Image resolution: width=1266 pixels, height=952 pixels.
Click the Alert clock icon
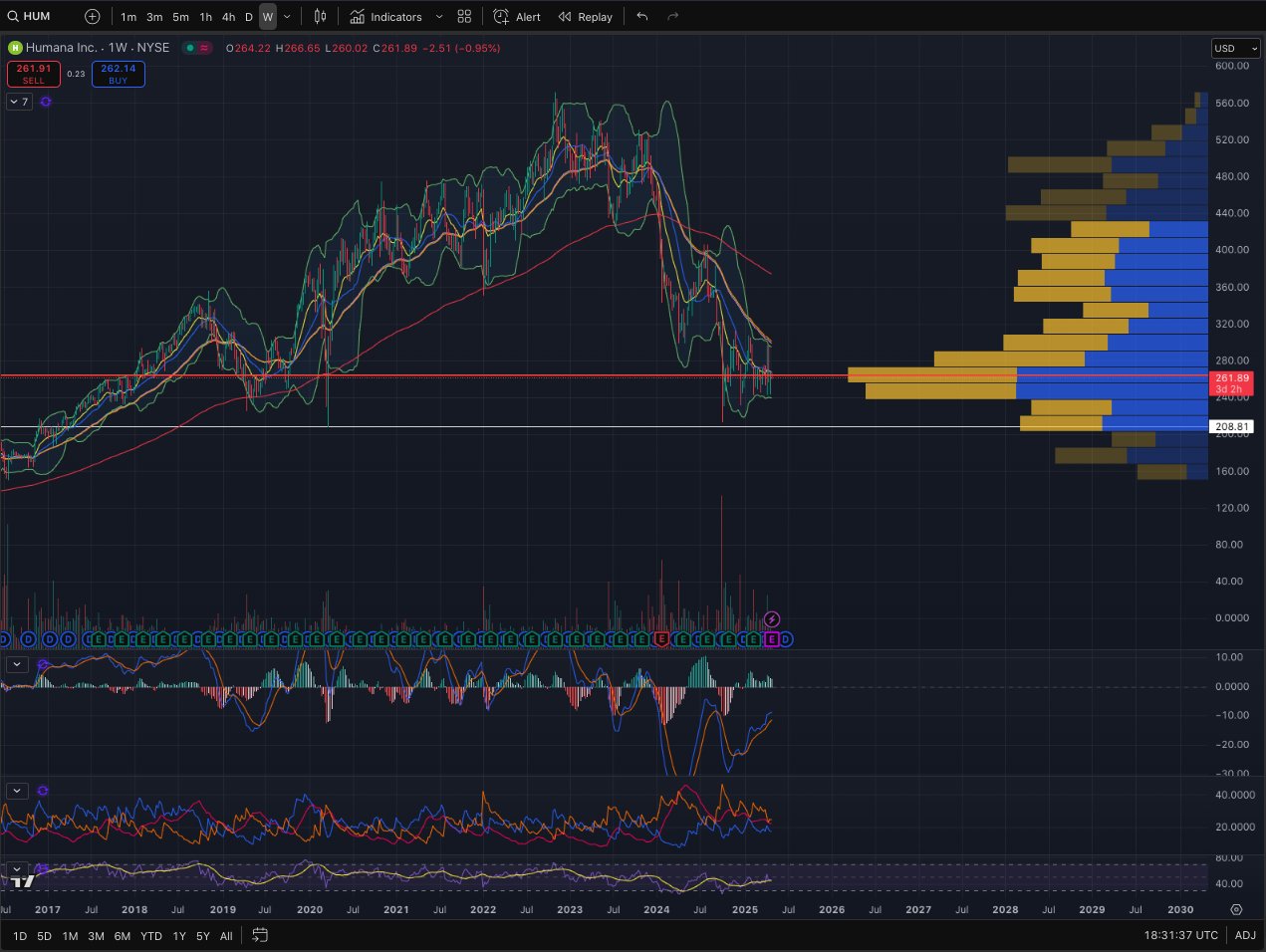(501, 17)
